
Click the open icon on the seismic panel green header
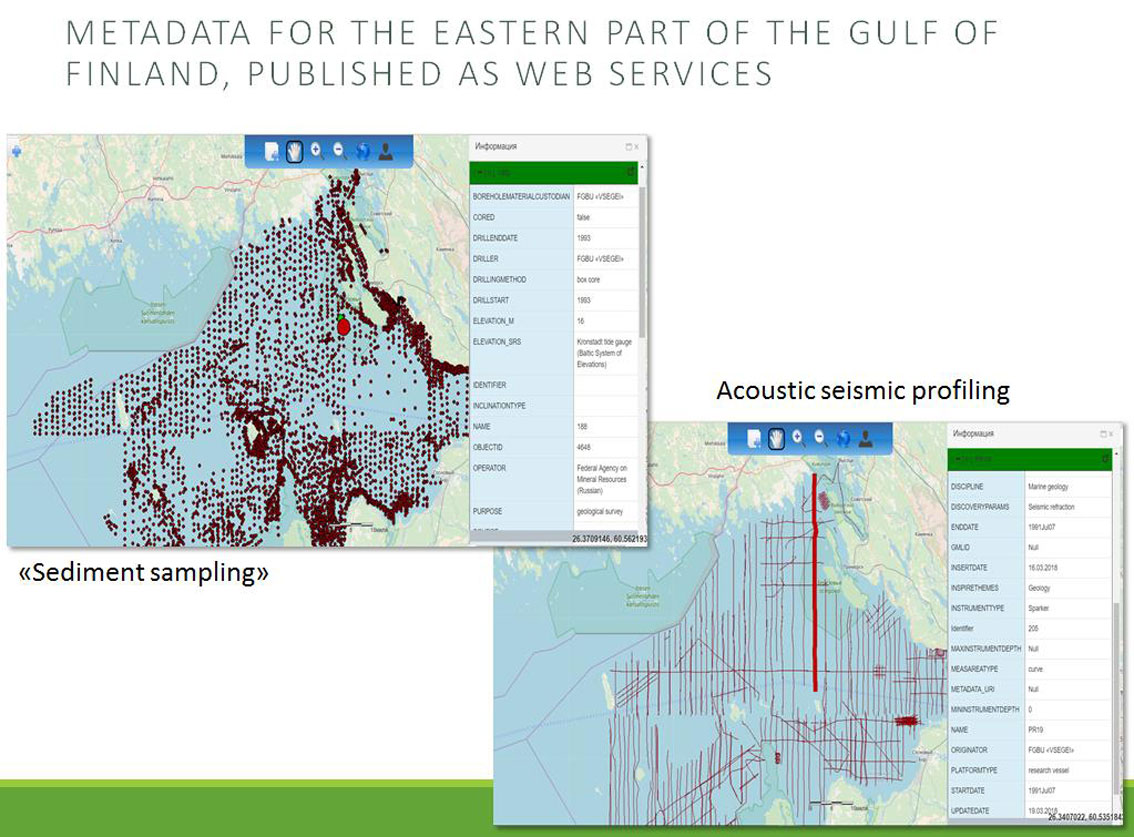(x=1105, y=459)
